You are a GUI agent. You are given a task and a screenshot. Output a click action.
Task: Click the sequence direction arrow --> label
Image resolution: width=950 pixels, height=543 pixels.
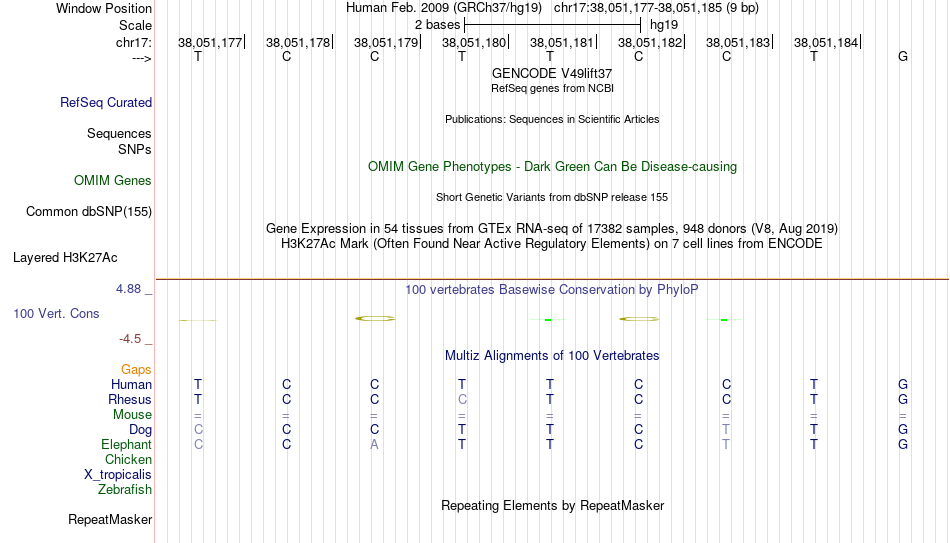142,58
